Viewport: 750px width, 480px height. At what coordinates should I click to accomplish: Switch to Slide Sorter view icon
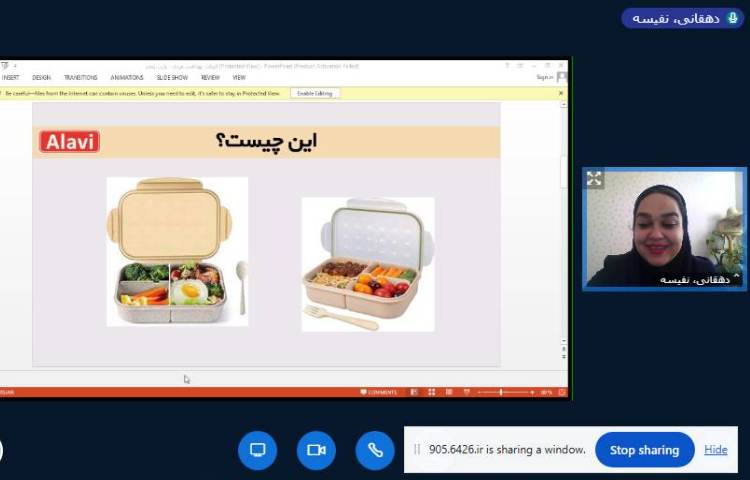click(x=431, y=392)
